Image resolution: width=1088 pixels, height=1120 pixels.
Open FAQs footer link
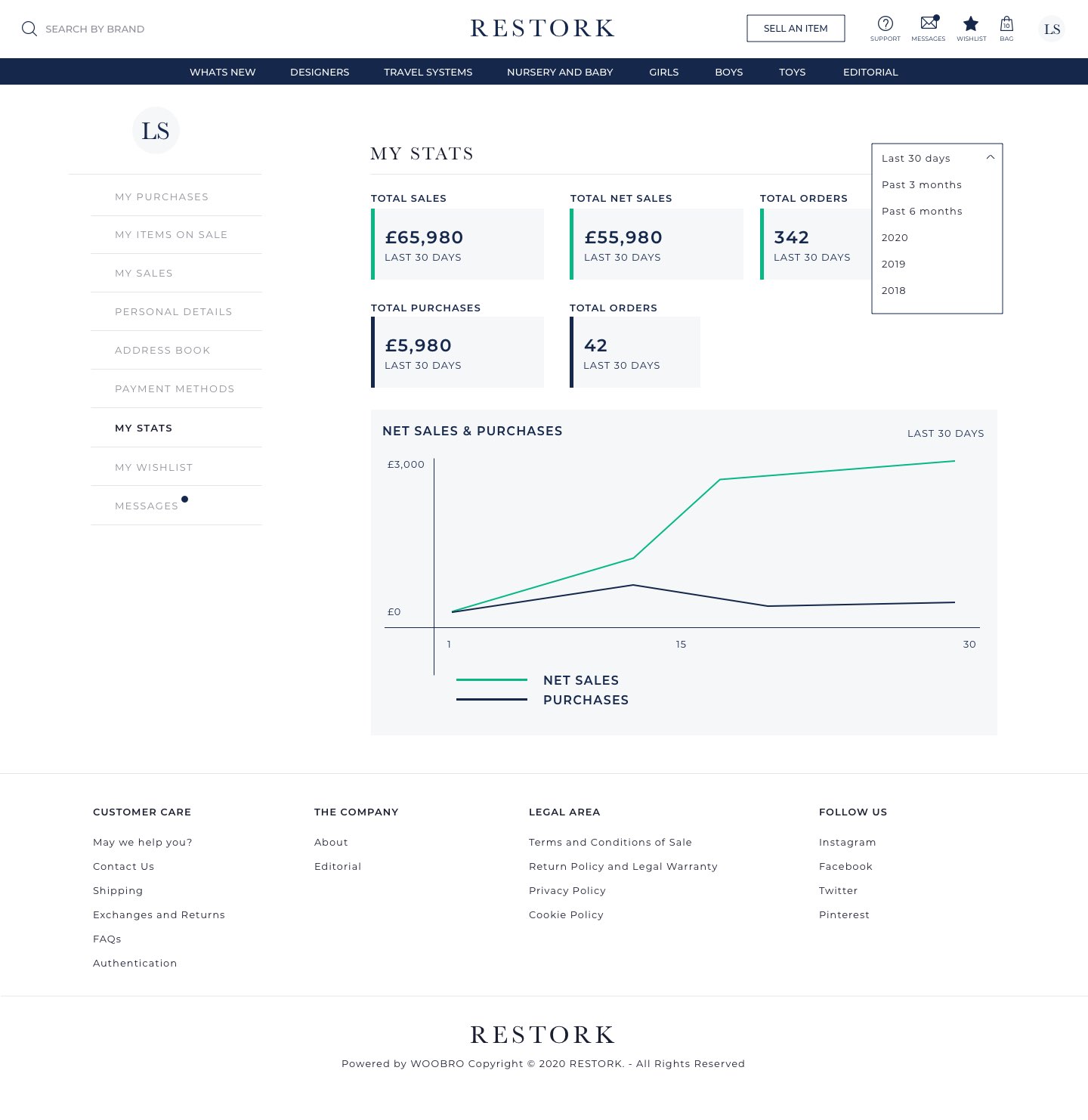(107, 939)
